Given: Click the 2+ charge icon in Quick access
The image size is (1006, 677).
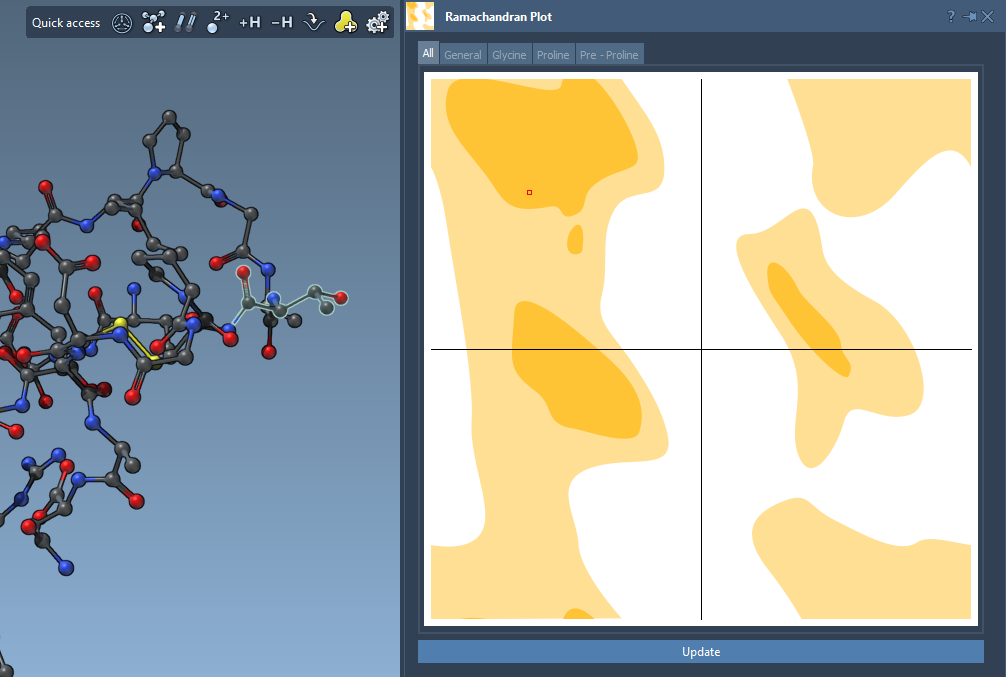Looking at the screenshot, I should point(217,22).
